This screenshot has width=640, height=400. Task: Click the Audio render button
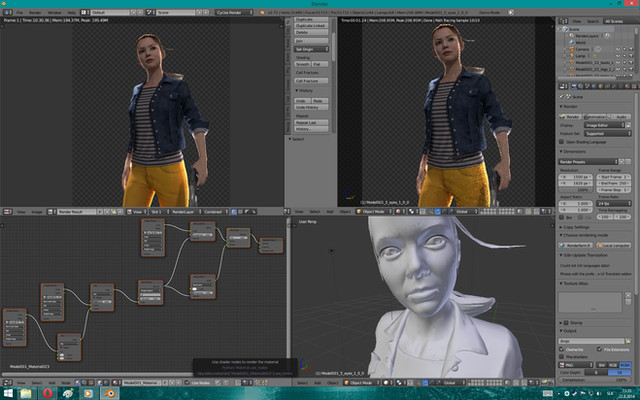pyautogui.click(x=618, y=117)
